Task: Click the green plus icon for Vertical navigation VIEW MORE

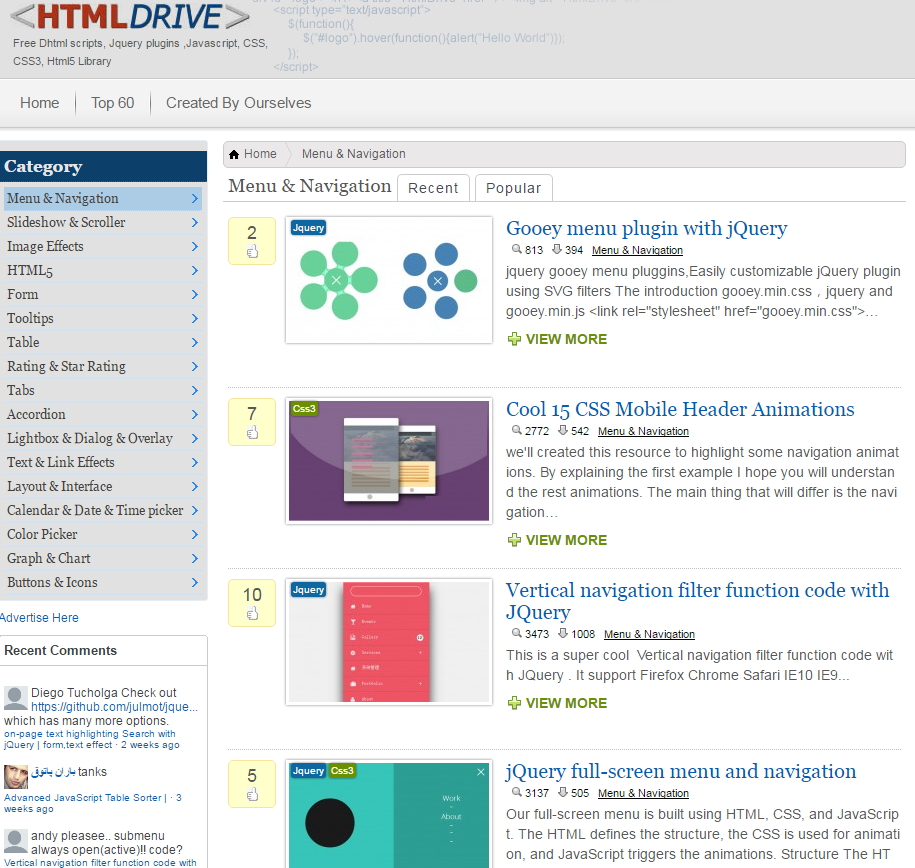Action: [x=514, y=703]
